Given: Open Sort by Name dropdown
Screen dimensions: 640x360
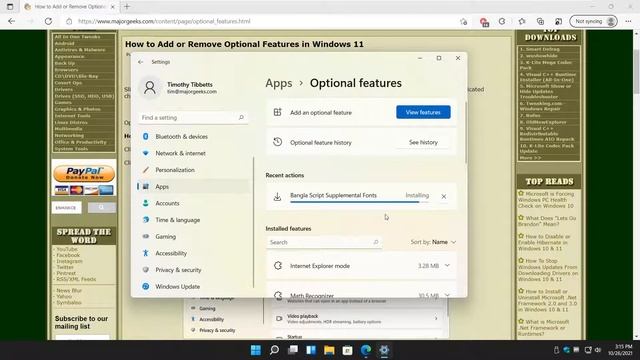Looking at the screenshot, I should pos(433,242).
